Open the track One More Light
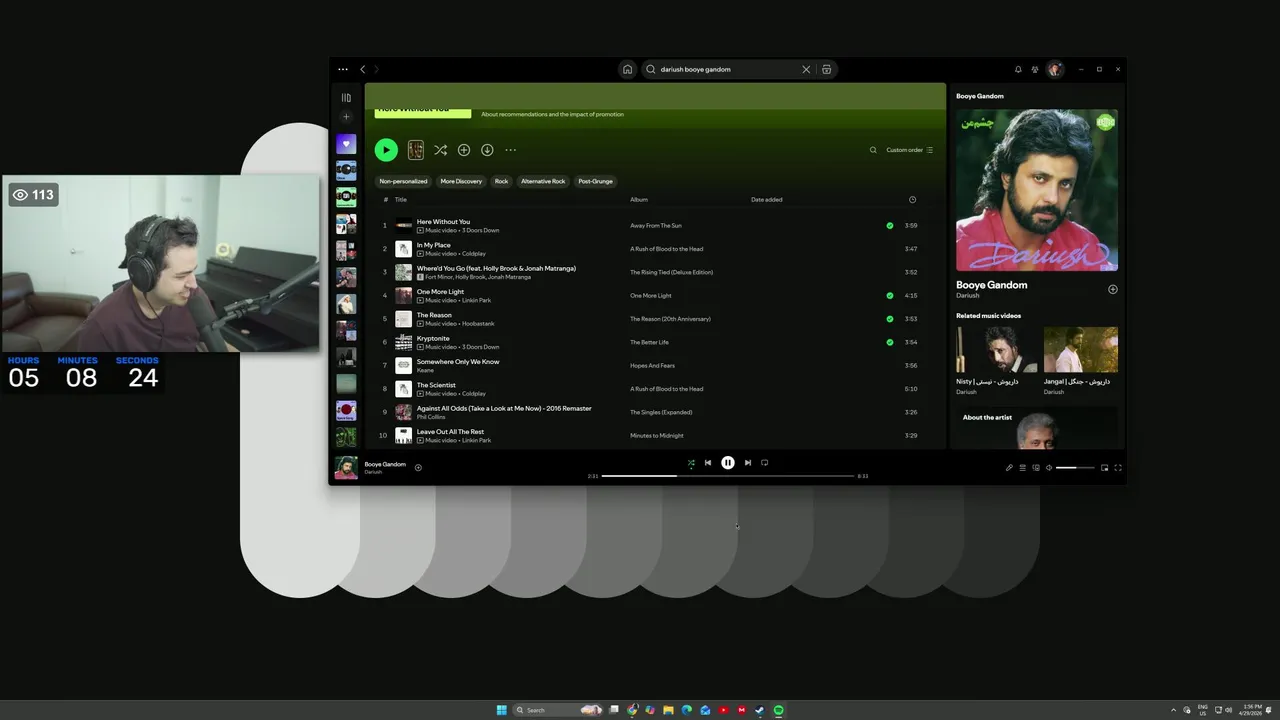The width and height of the screenshot is (1280, 720). pos(440,292)
